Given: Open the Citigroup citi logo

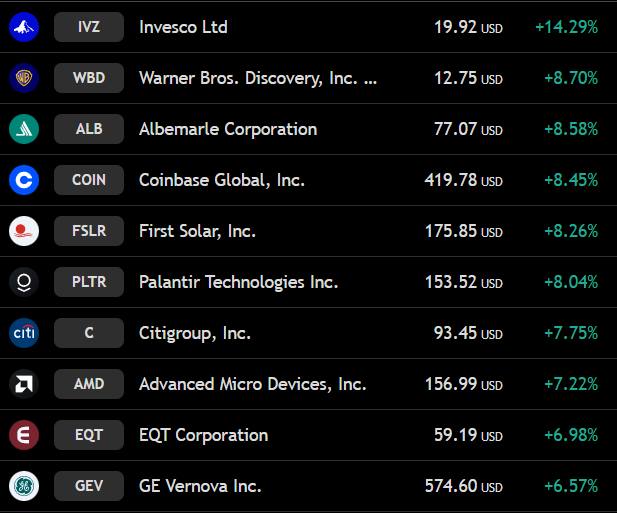Looking at the screenshot, I should point(24,333).
